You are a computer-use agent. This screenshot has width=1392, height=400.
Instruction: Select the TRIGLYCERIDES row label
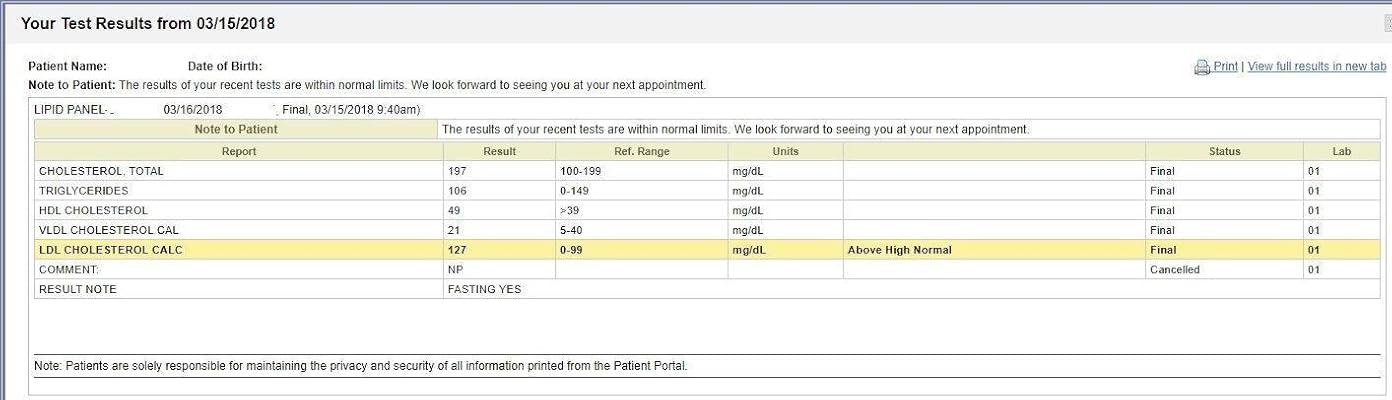click(x=84, y=191)
